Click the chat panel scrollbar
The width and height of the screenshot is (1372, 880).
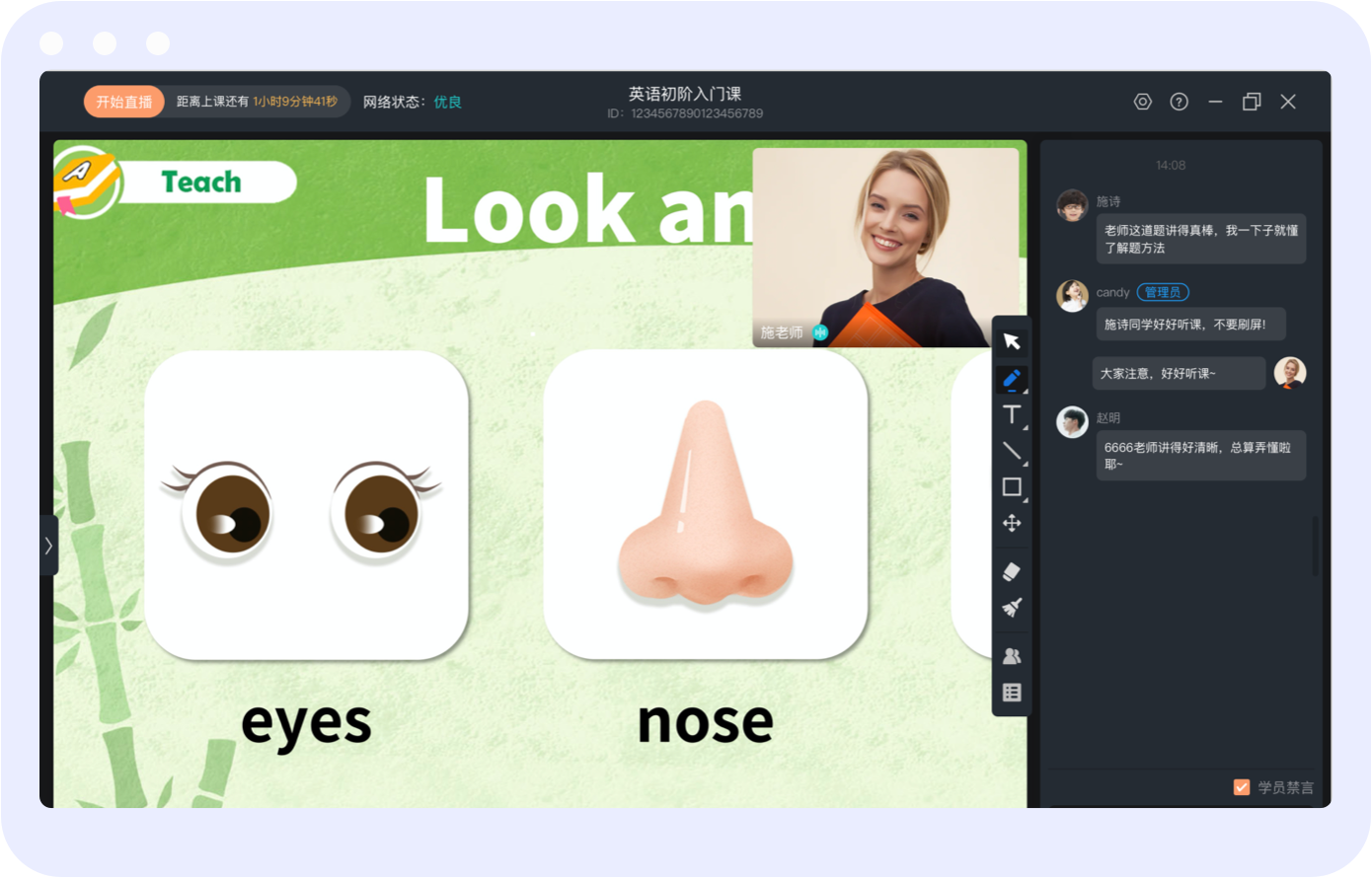[x=1316, y=545]
